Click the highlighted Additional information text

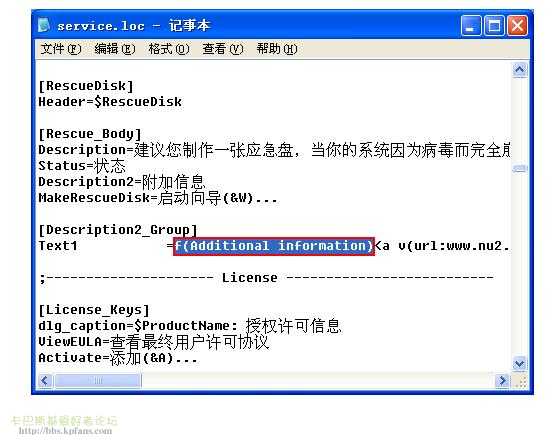click(x=274, y=246)
